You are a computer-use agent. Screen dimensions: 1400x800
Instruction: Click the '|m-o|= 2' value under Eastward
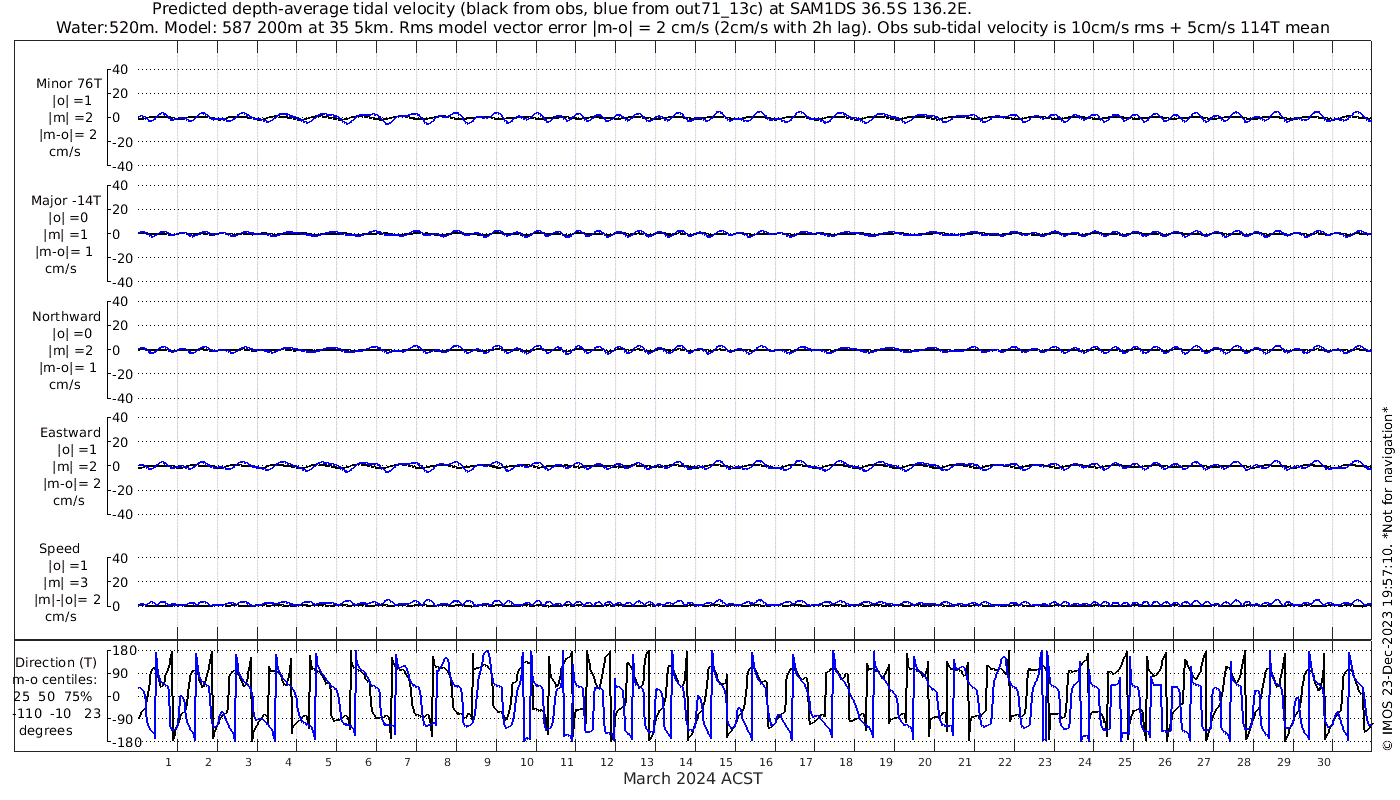click(x=72, y=484)
